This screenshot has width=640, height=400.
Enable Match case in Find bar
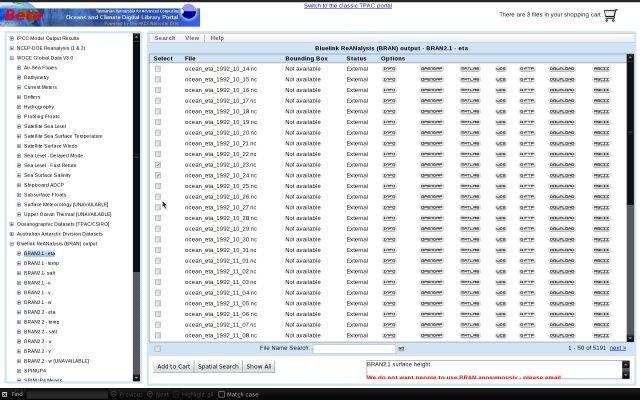[x=221, y=394]
